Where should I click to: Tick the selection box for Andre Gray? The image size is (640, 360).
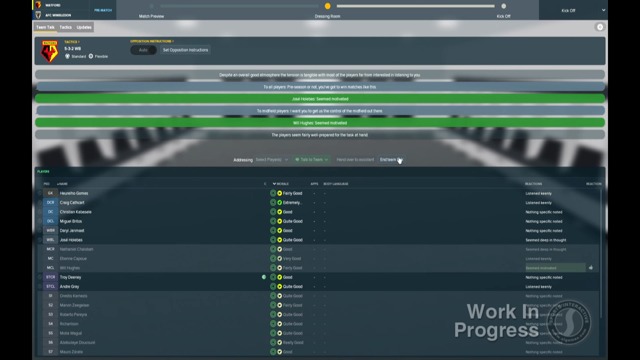click(x=40, y=287)
